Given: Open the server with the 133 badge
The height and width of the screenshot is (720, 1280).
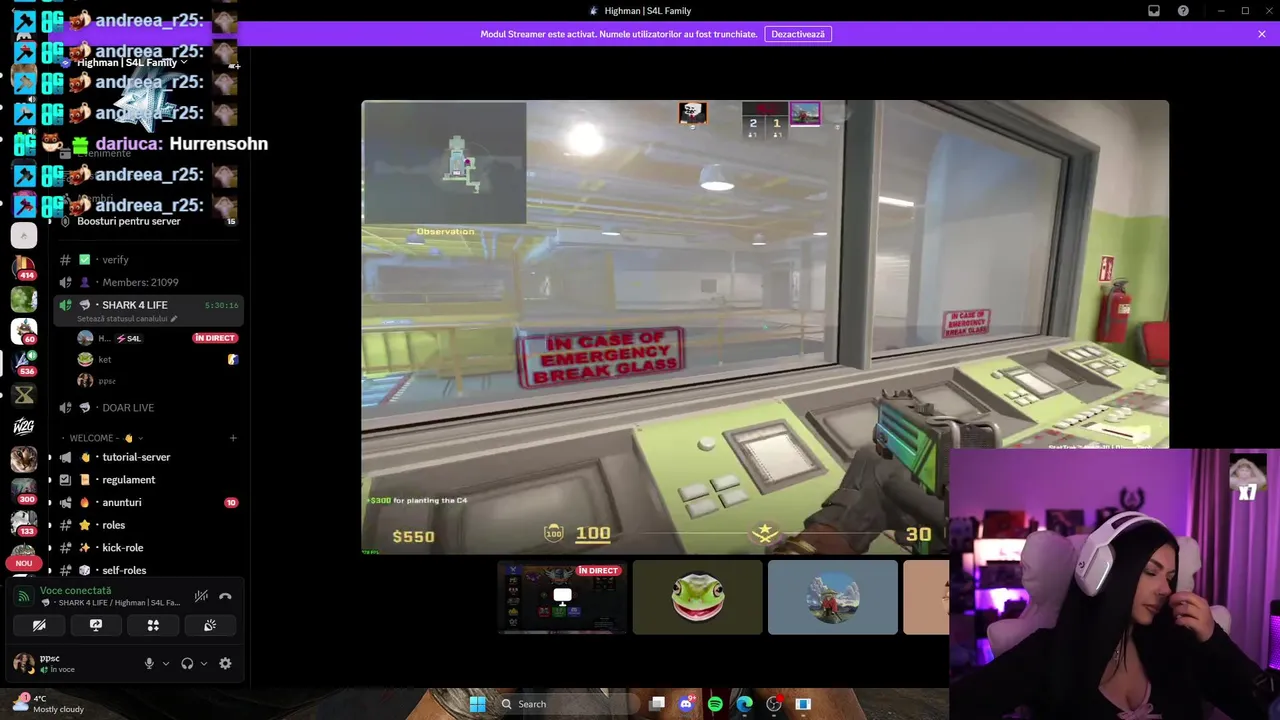Looking at the screenshot, I should click(24, 521).
